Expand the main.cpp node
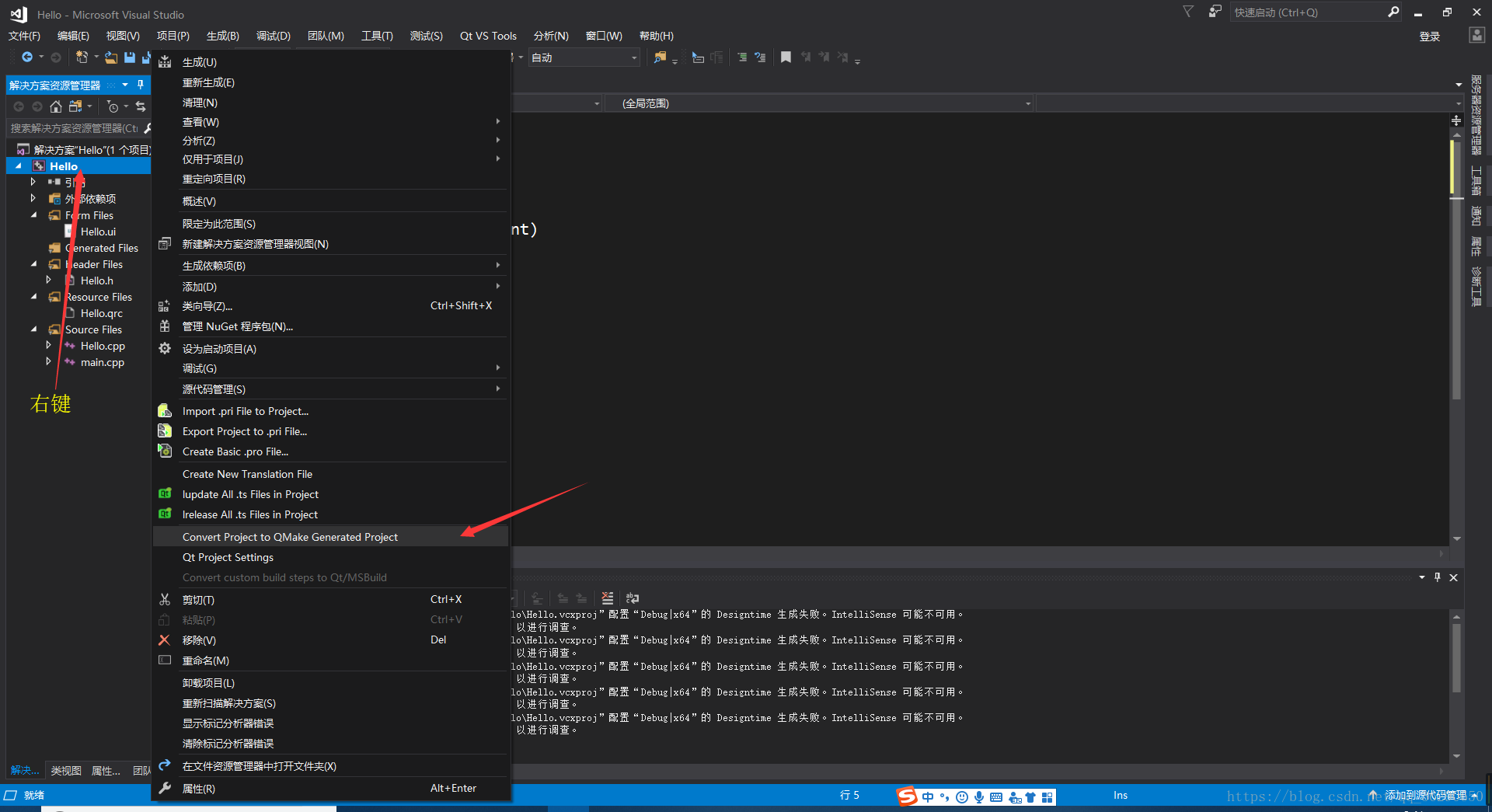Screen dimensions: 1492x812 (x=48, y=361)
